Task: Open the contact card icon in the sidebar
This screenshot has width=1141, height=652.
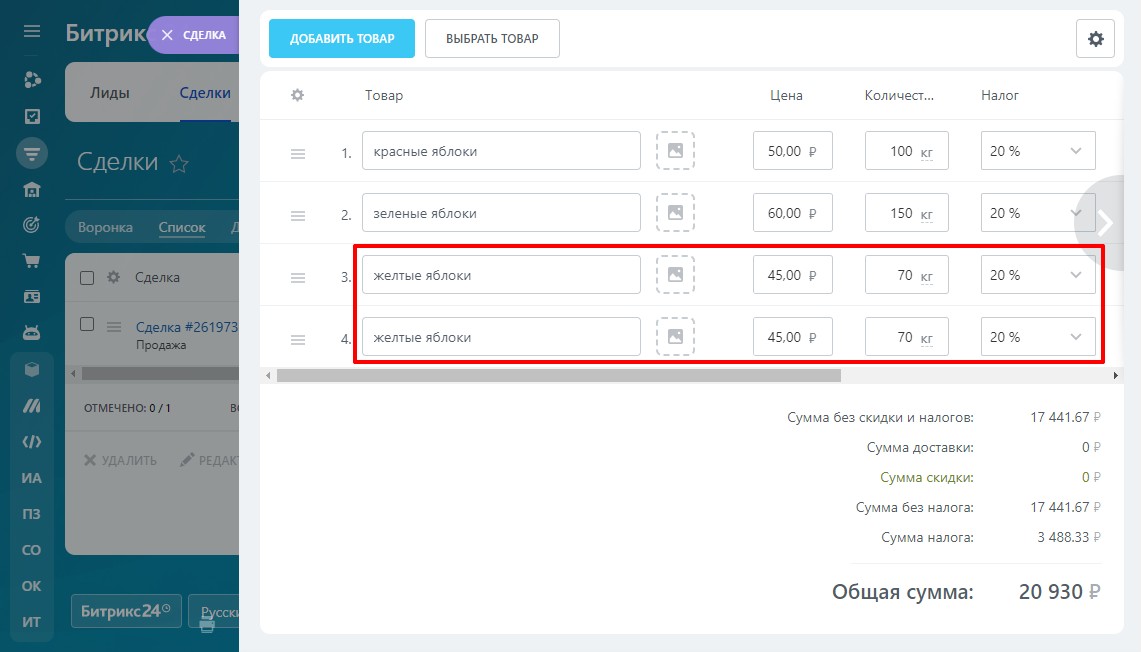Action: [31, 297]
